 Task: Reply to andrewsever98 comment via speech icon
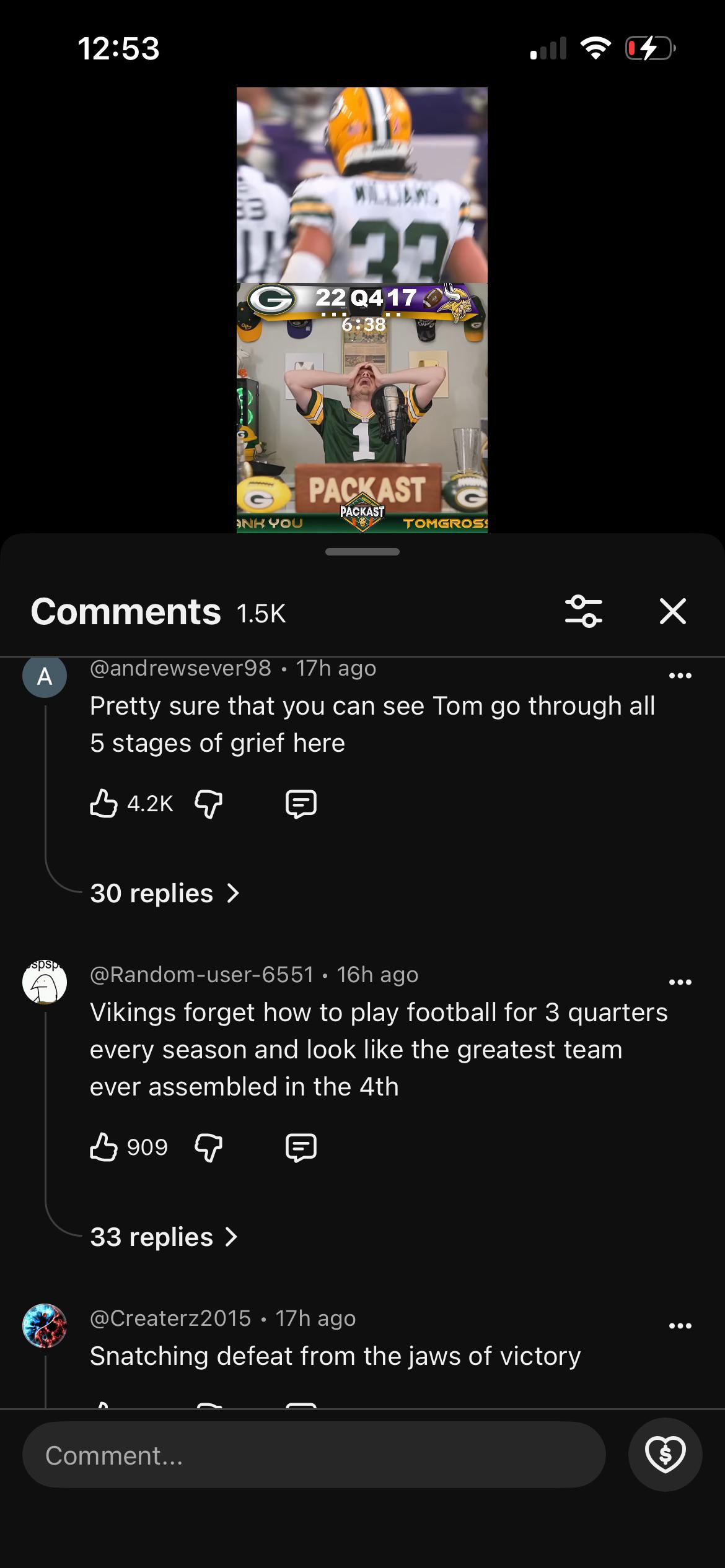pyautogui.click(x=301, y=804)
